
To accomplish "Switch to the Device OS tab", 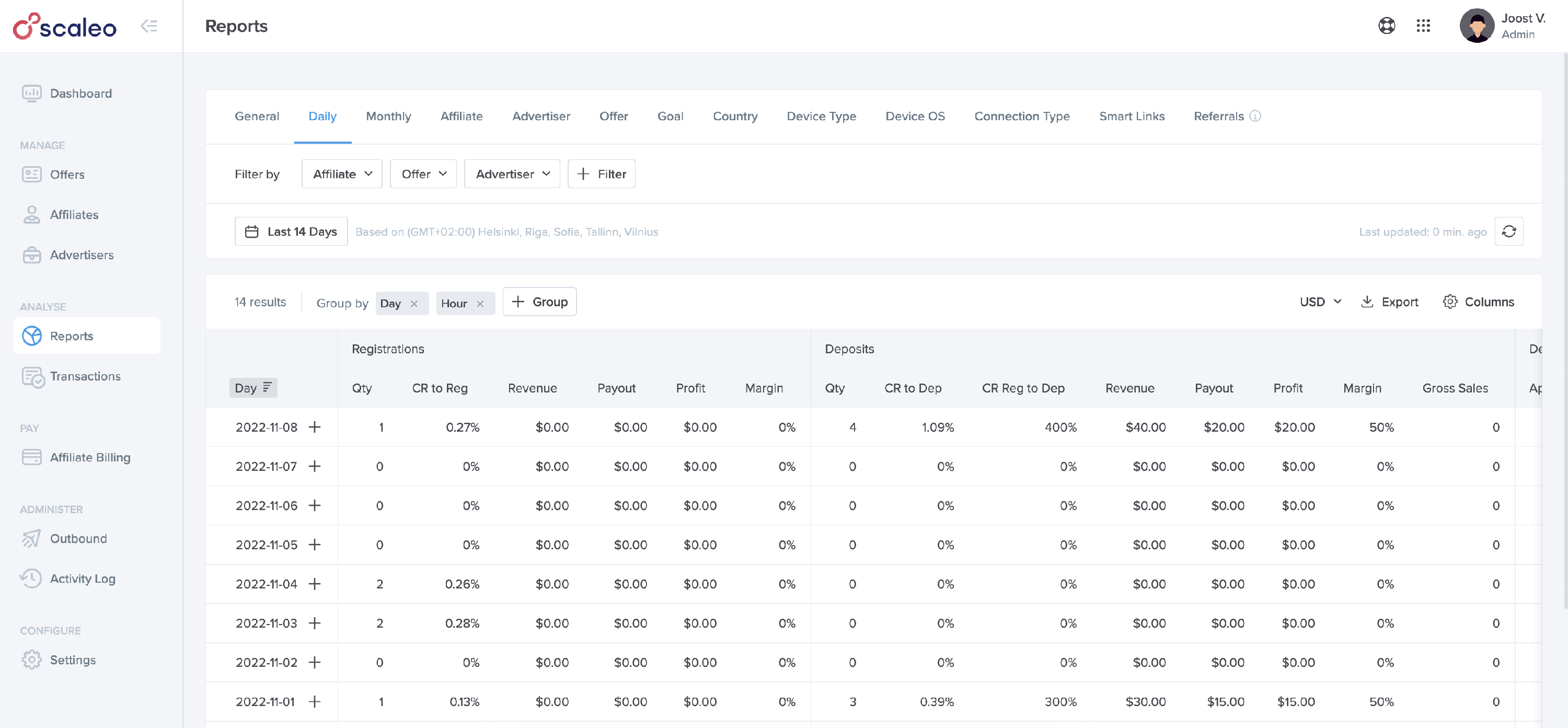I will tap(915, 115).
